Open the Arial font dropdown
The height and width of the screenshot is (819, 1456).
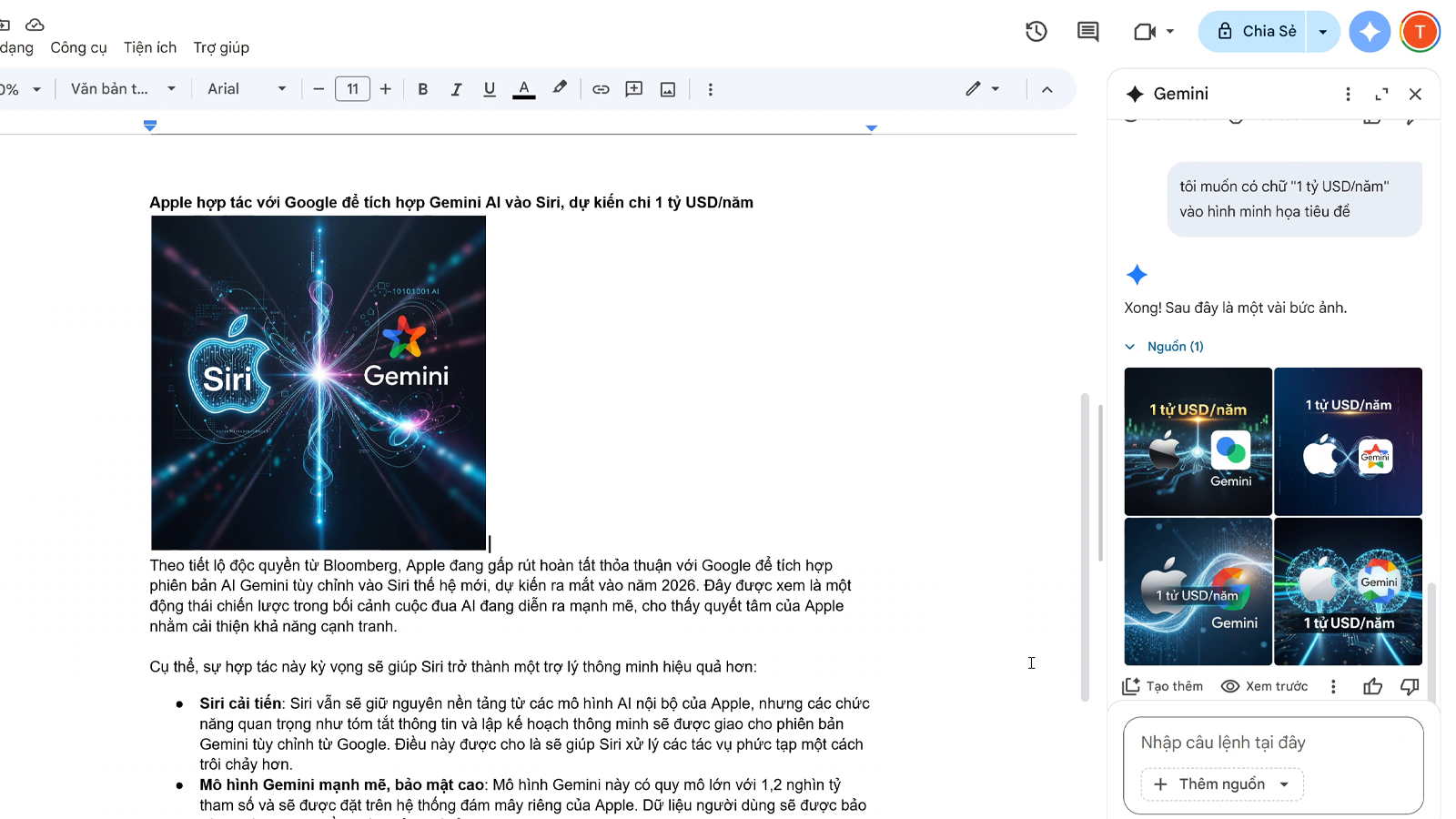click(x=246, y=89)
